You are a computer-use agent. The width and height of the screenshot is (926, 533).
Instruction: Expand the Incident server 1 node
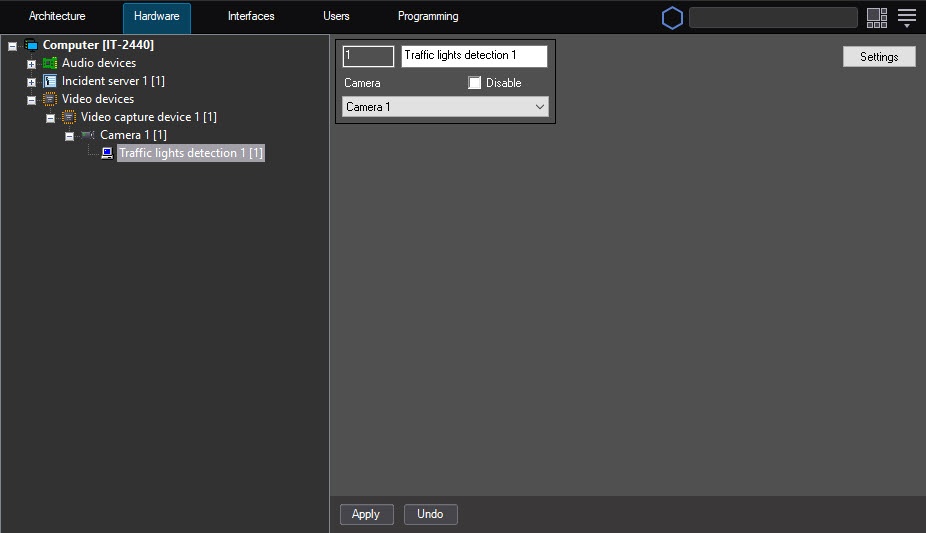click(31, 82)
